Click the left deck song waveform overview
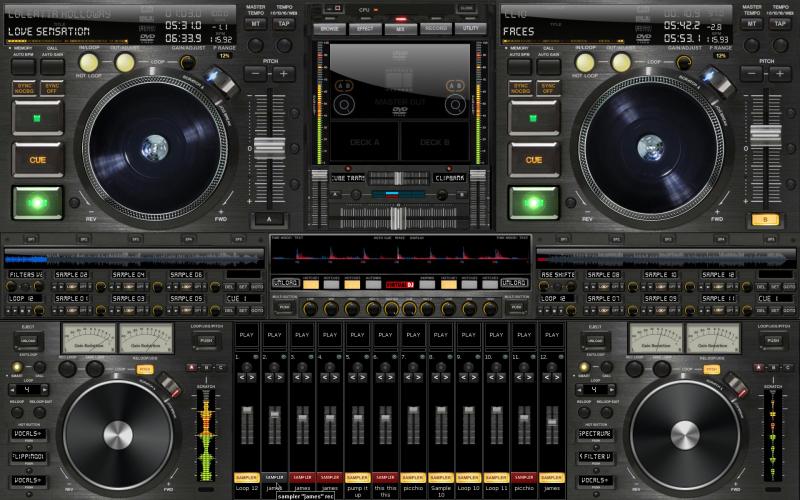 [133, 259]
